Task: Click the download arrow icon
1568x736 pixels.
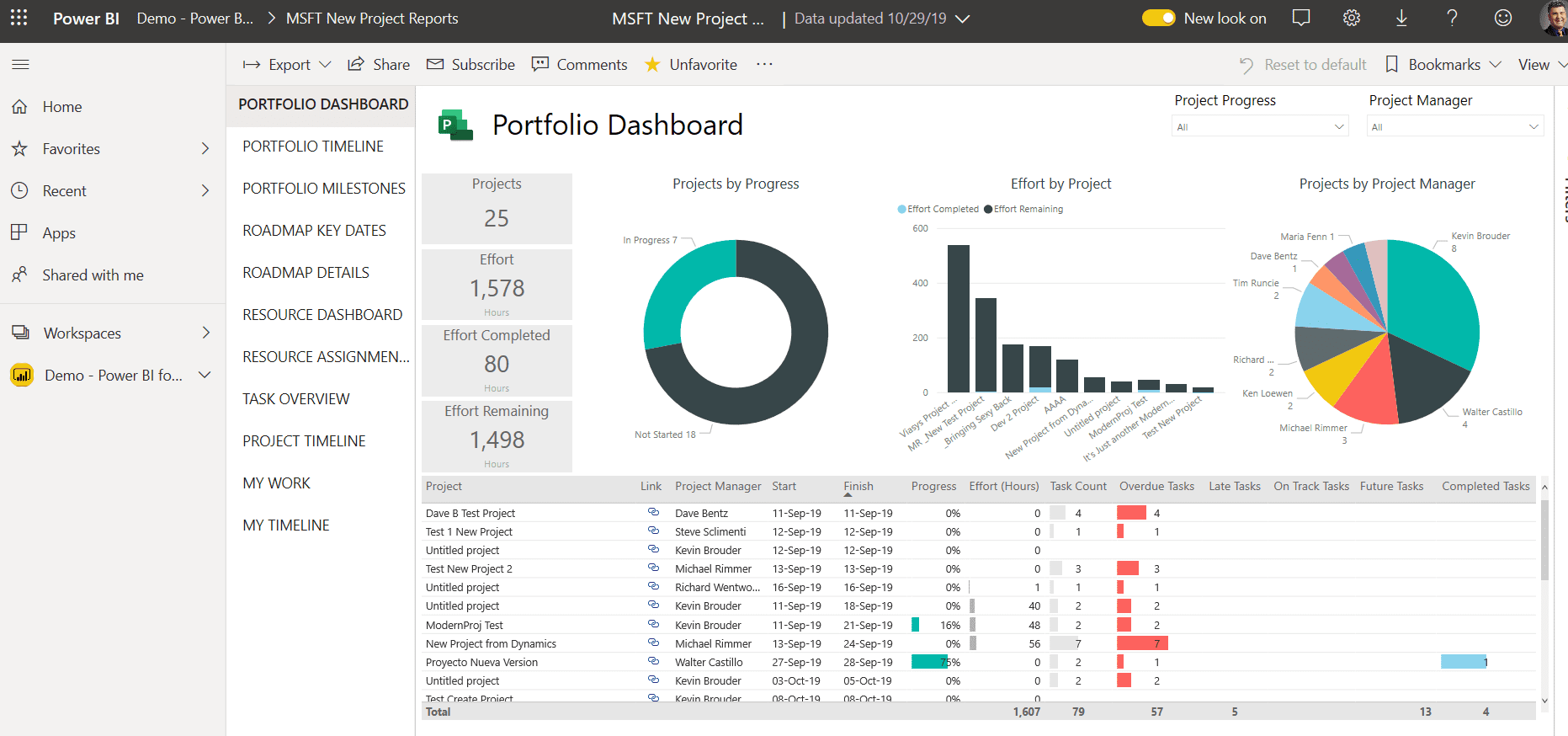Action: coord(1401,18)
